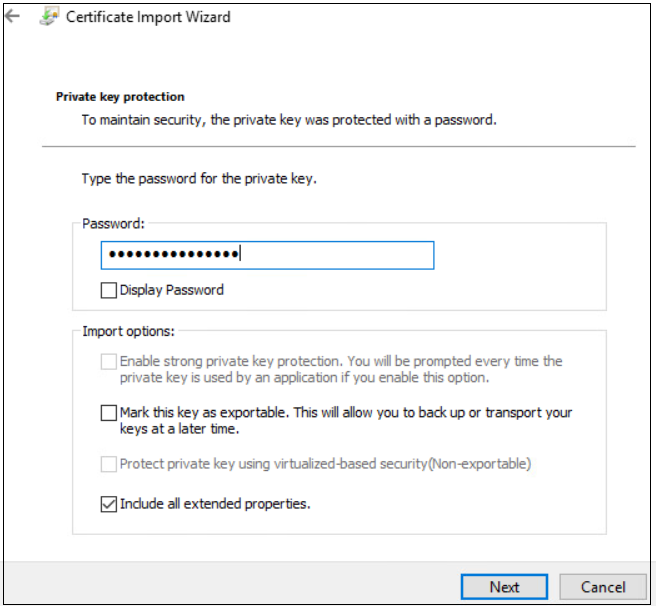
Task: Click the Enable strong private key protection text
Action: pos(341,369)
